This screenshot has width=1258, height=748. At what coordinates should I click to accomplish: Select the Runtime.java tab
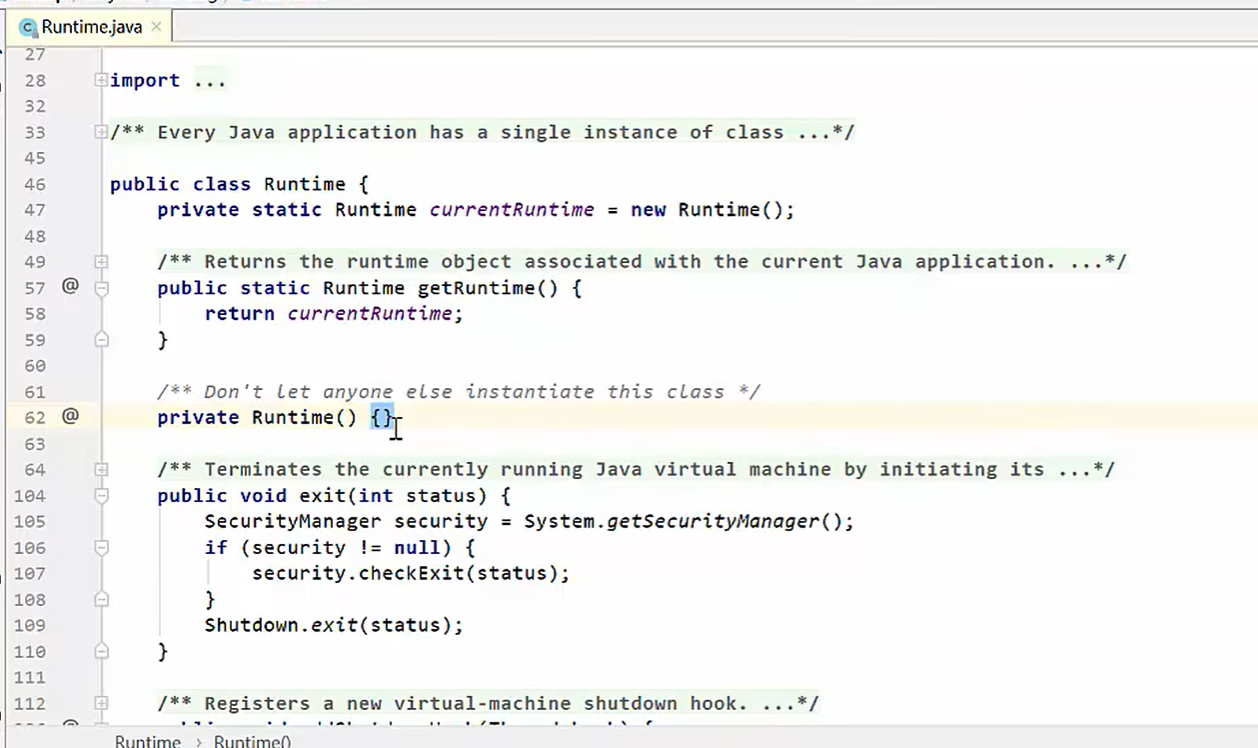(91, 27)
